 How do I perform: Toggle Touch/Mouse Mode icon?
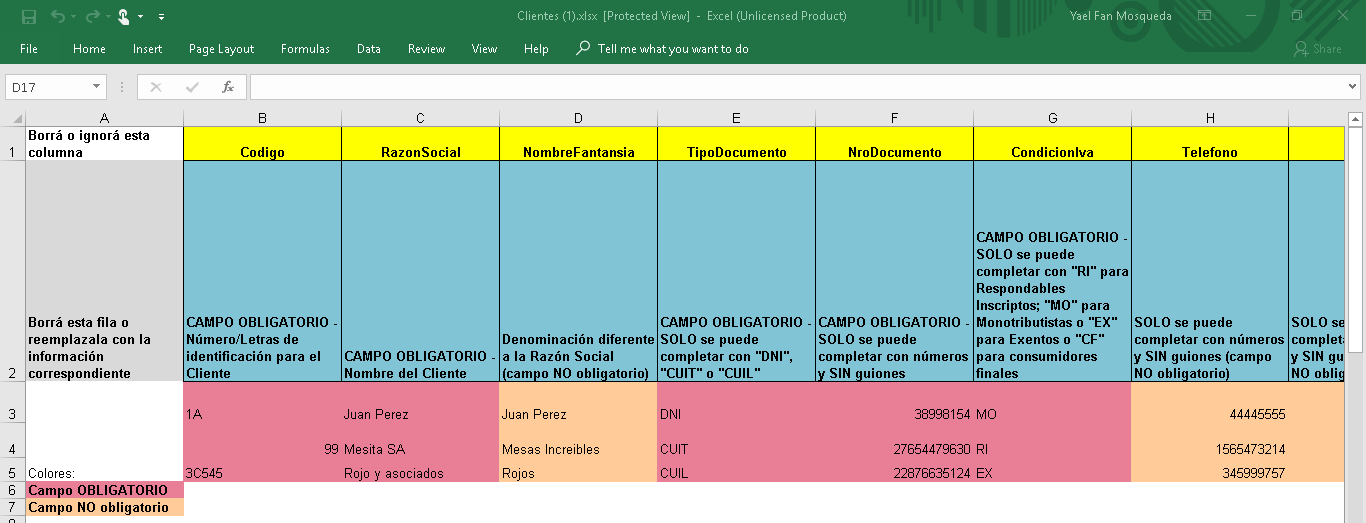(x=124, y=16)
